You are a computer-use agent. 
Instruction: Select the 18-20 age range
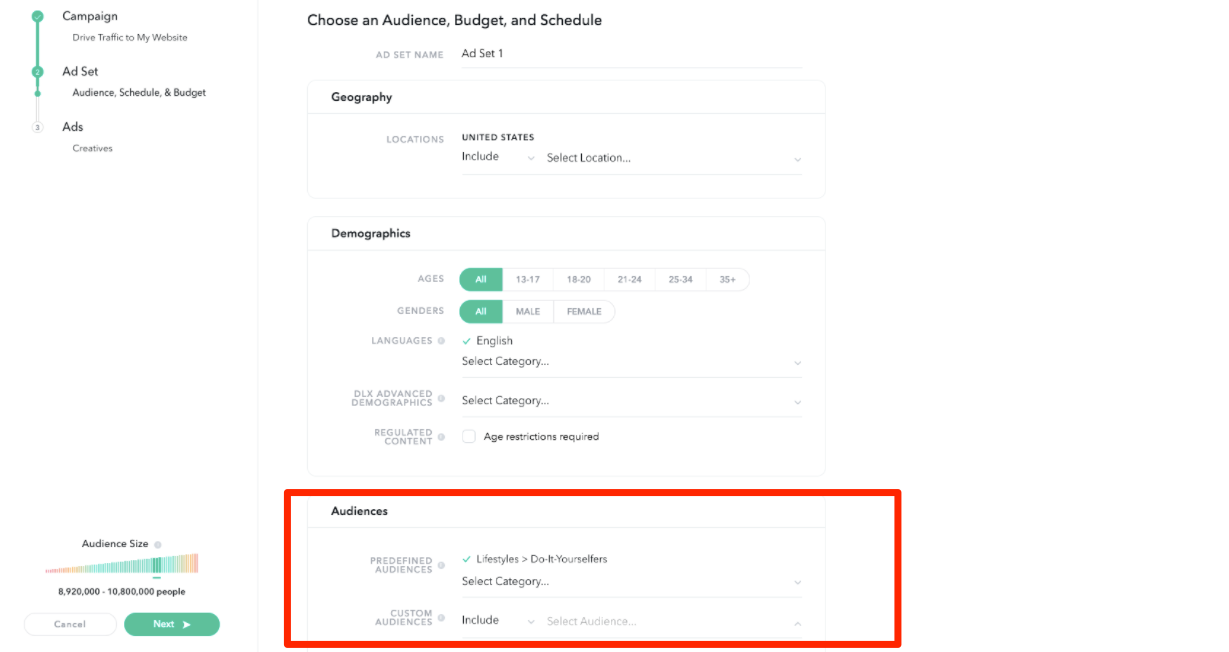(578, 280)
